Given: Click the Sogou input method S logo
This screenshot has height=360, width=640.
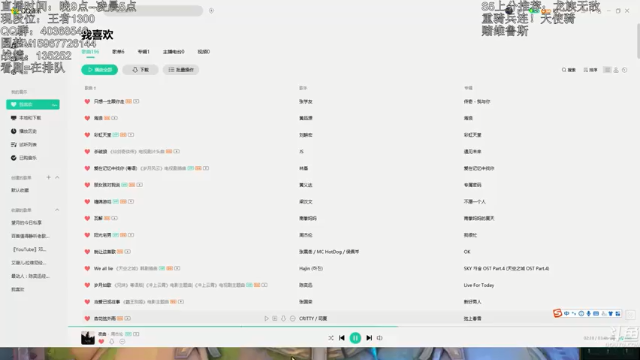Looking at the screenshot, I should 557,313.
